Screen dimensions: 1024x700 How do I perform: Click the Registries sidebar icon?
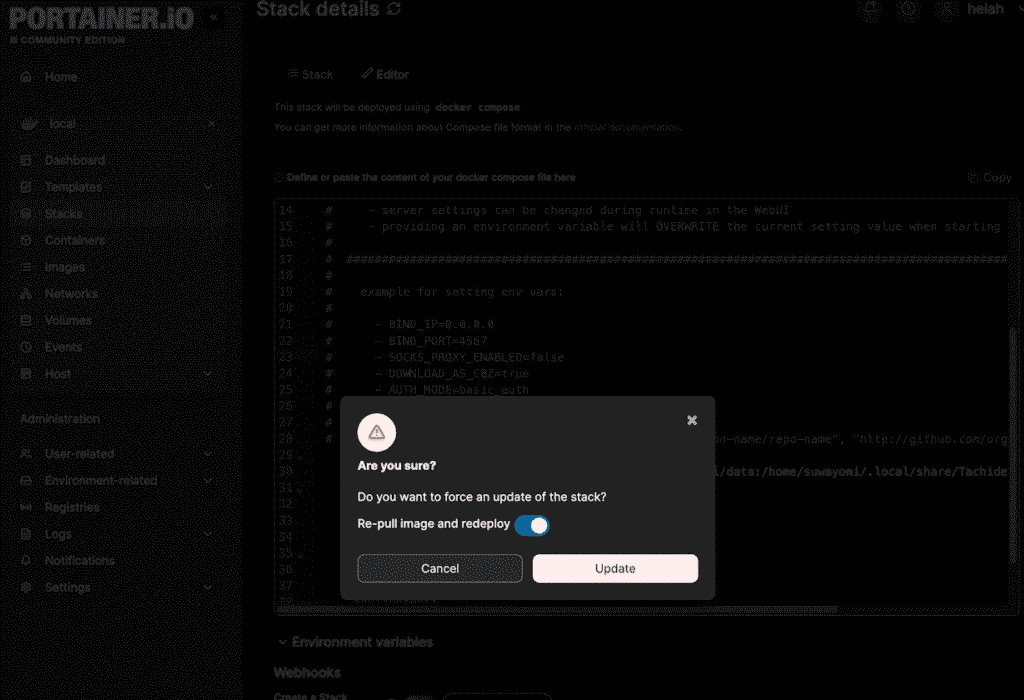27,508
